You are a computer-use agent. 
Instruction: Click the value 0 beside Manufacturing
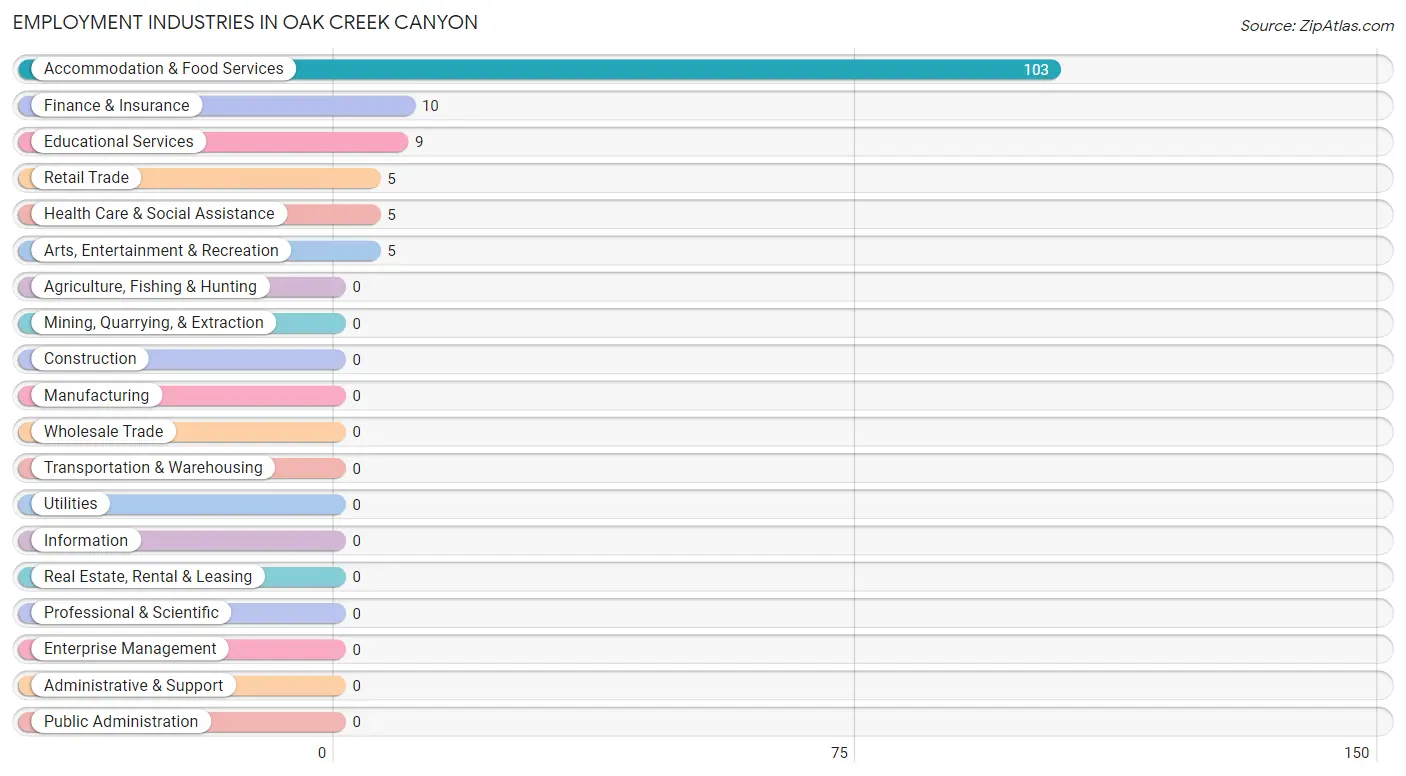coord(356,396)
